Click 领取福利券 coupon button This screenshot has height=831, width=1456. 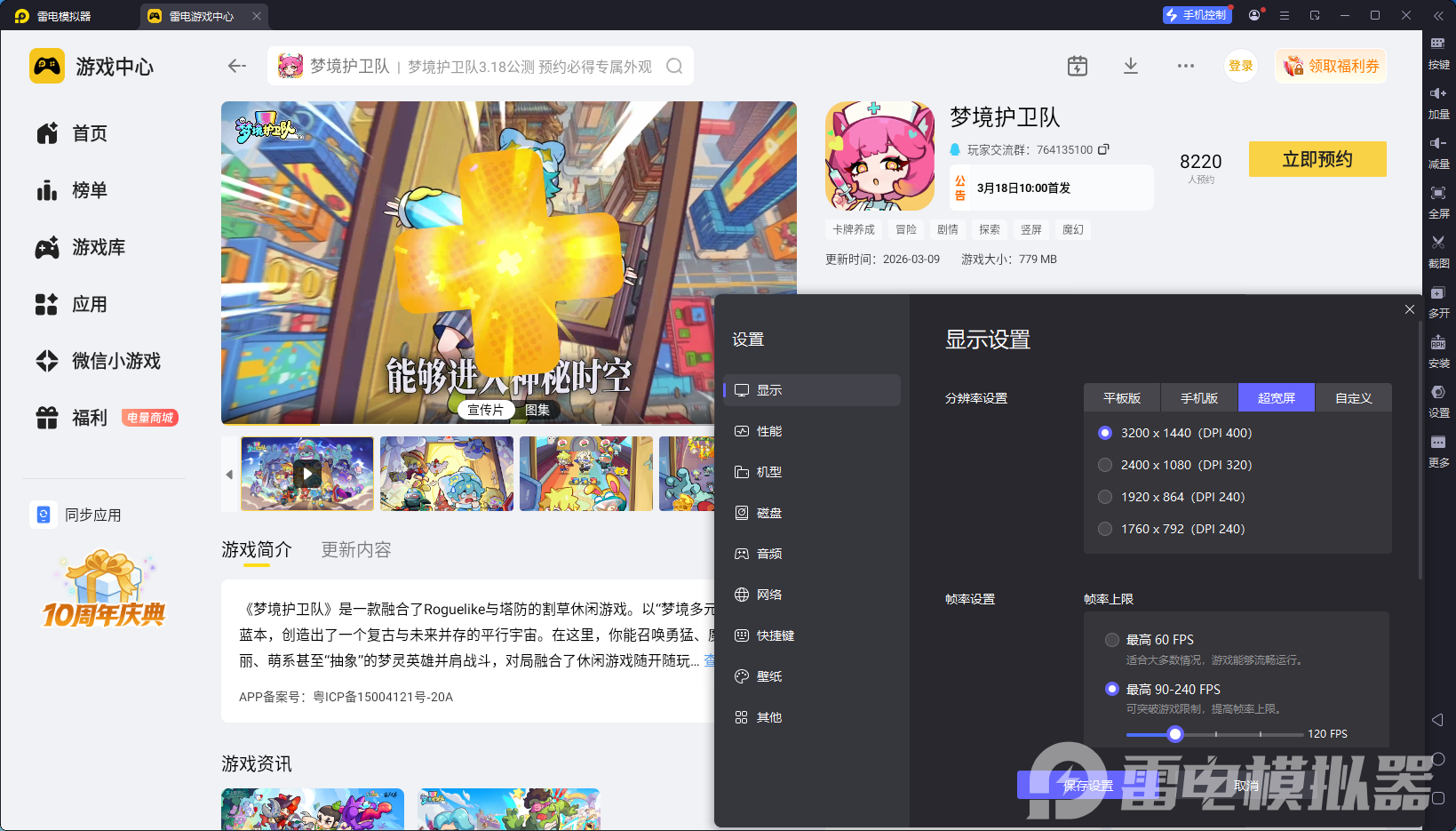pyautogui.click(x=1331, y=66)
